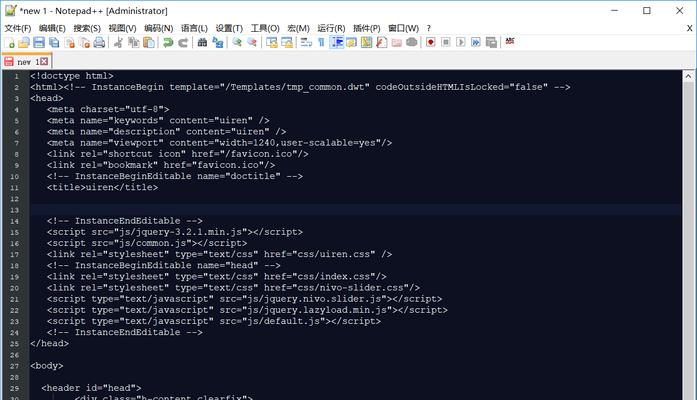The width and height of the screenshot is (697, 400).
Task: Run macro multiple times icon
Action: (x=476, y=43)
